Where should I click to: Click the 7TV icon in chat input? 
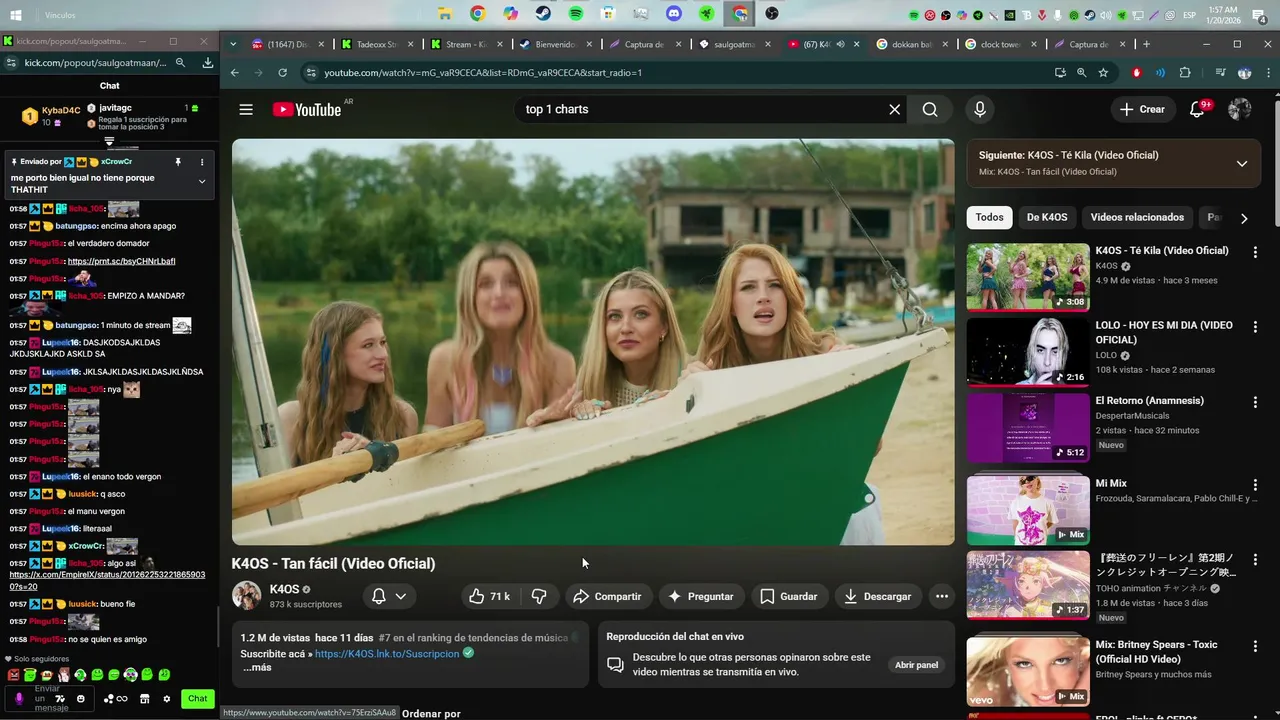(60, 698)
